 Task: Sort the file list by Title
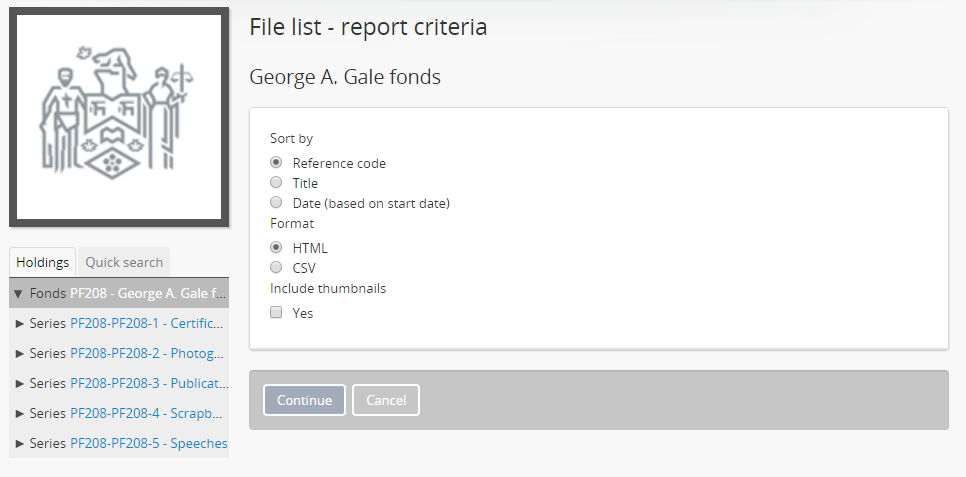(276, 183)
